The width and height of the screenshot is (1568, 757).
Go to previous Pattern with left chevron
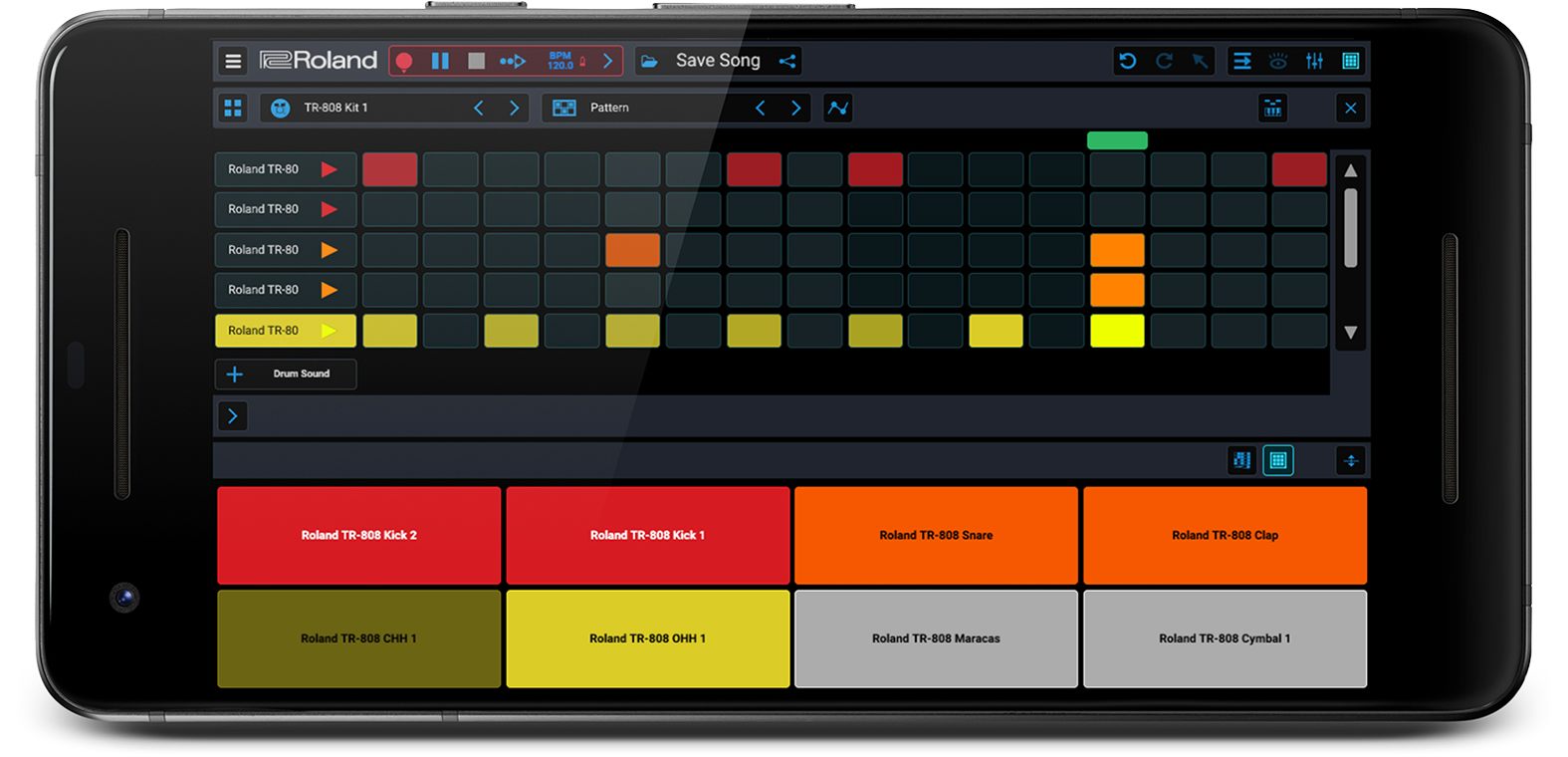click(760, 108)
